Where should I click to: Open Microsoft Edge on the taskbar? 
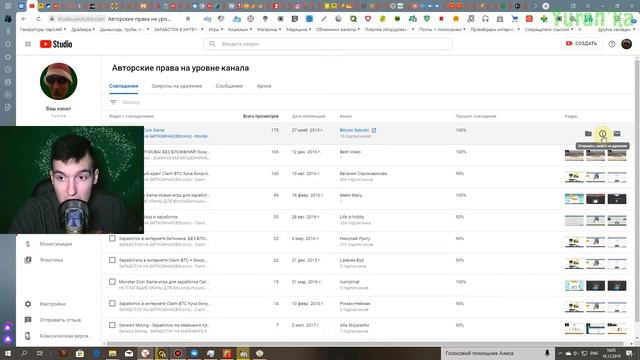click(96, 353)
